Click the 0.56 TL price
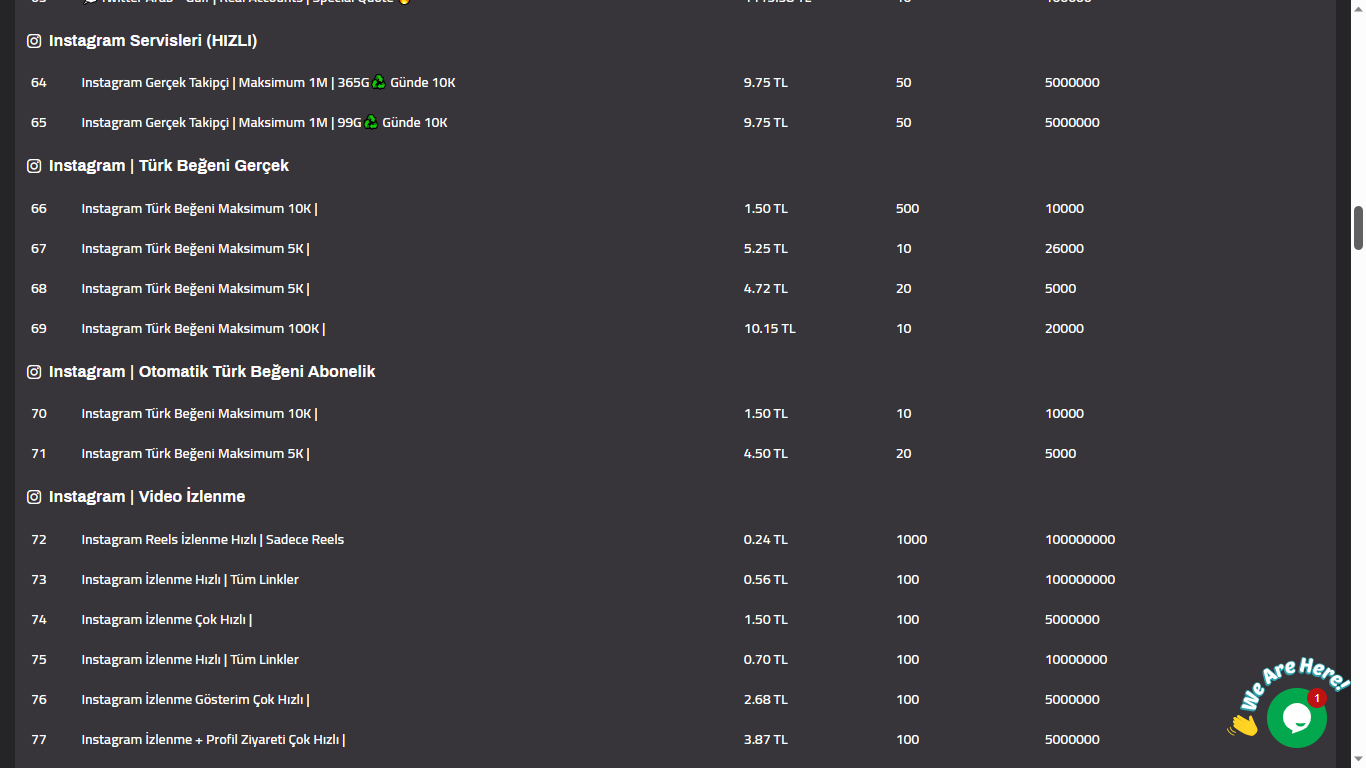The width and height of the screenshot is (1366, 768). (766, 580)
